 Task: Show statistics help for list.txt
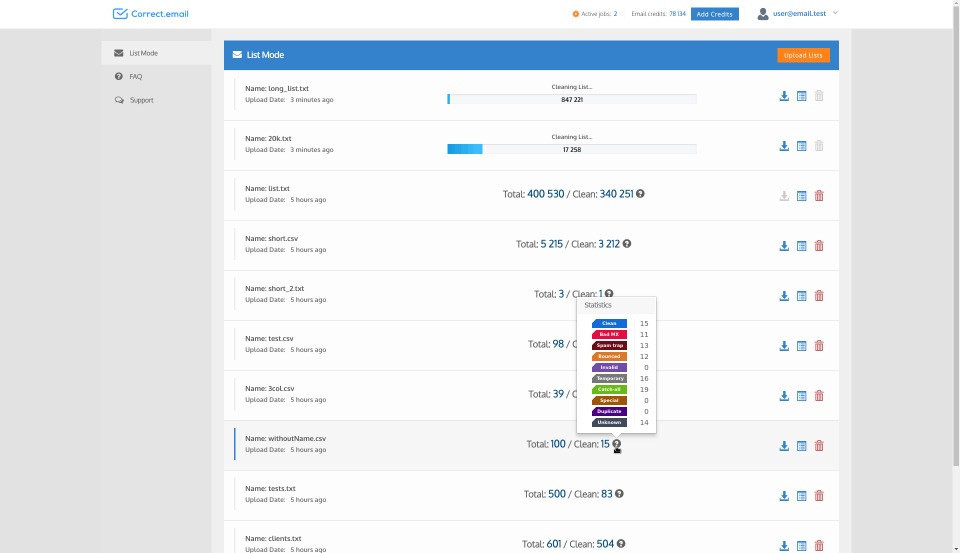click(640, 194)
